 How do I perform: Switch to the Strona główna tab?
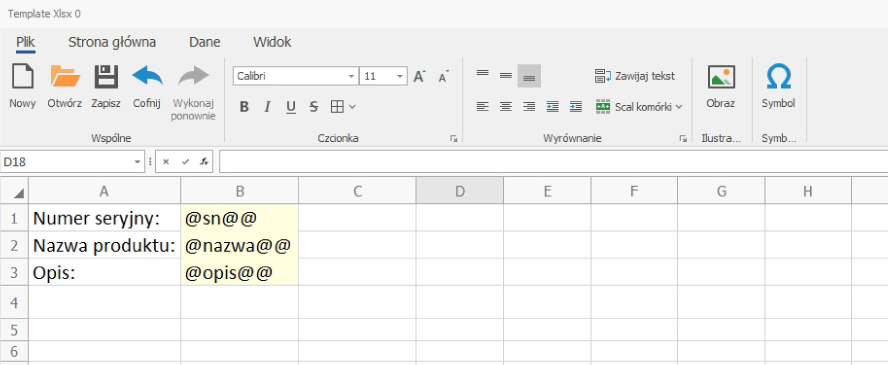click(112, 42)
